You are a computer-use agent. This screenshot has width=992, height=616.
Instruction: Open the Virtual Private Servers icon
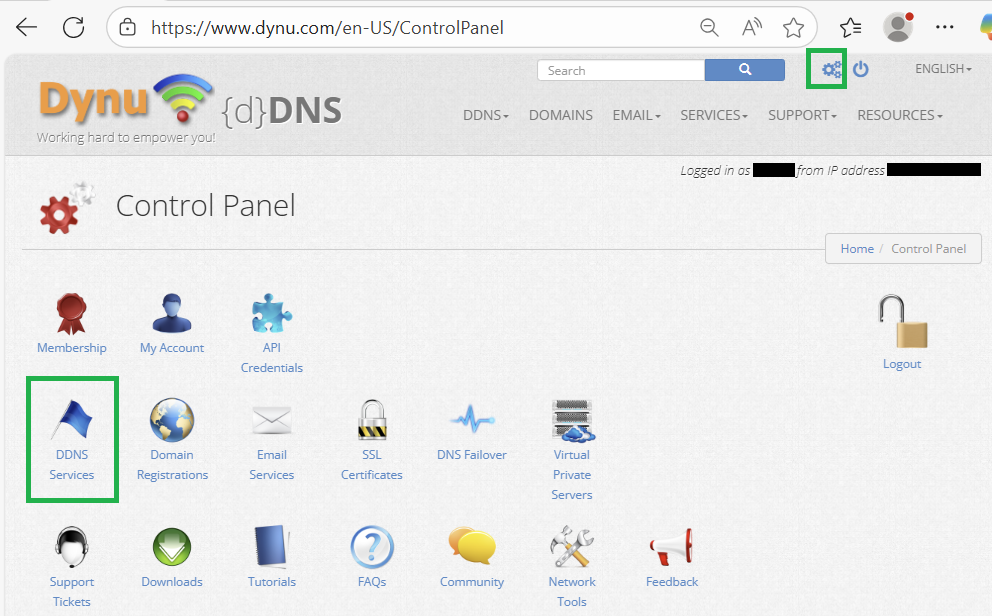click(x=572, y=421)
